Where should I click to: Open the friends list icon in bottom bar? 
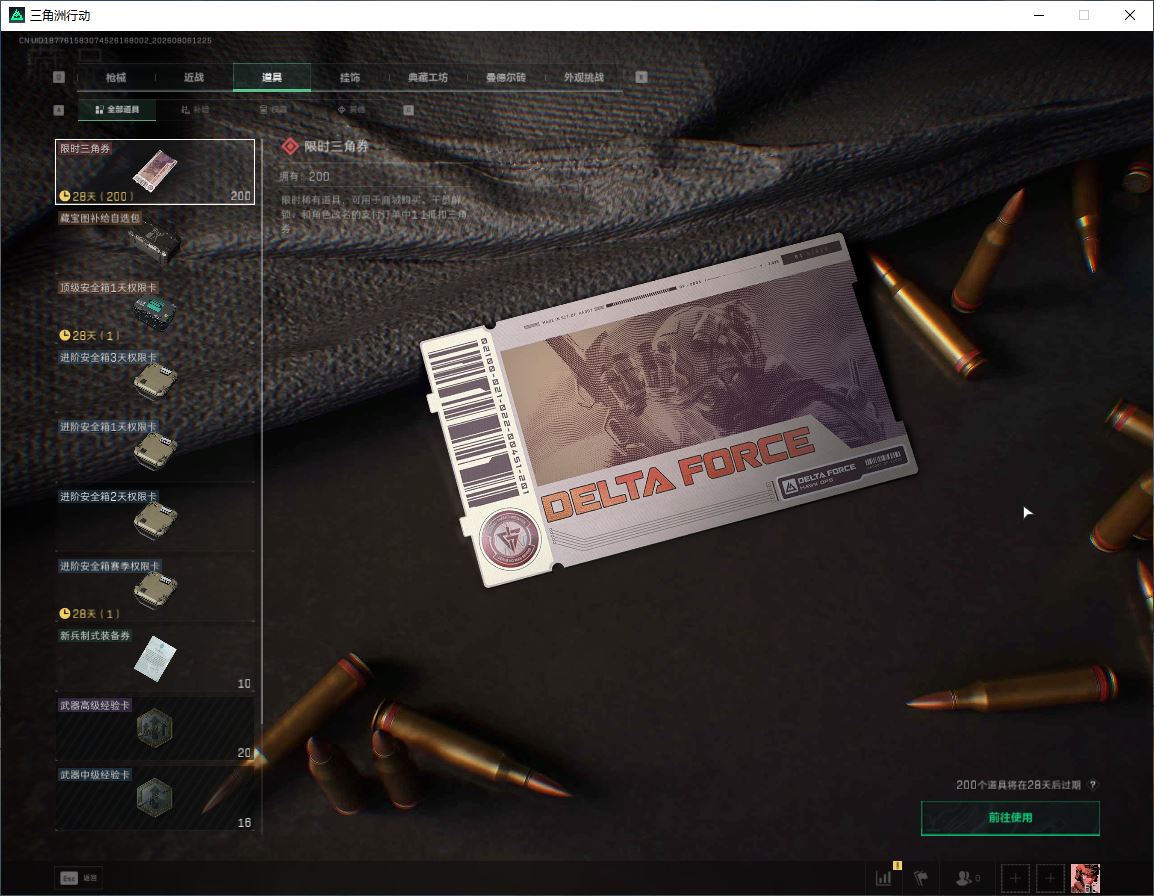click(967, 878)
